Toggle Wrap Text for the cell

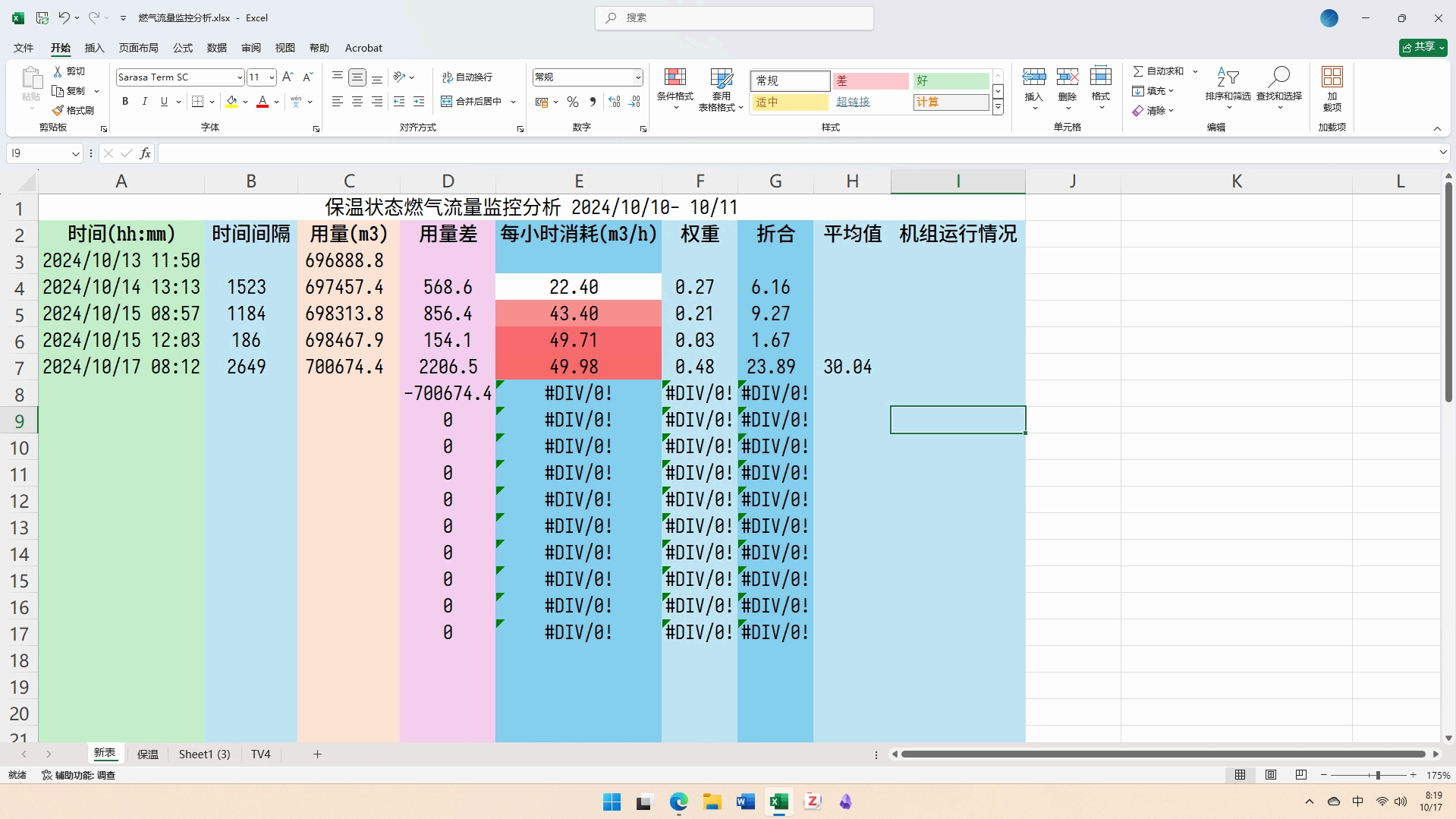pos(467,77)
